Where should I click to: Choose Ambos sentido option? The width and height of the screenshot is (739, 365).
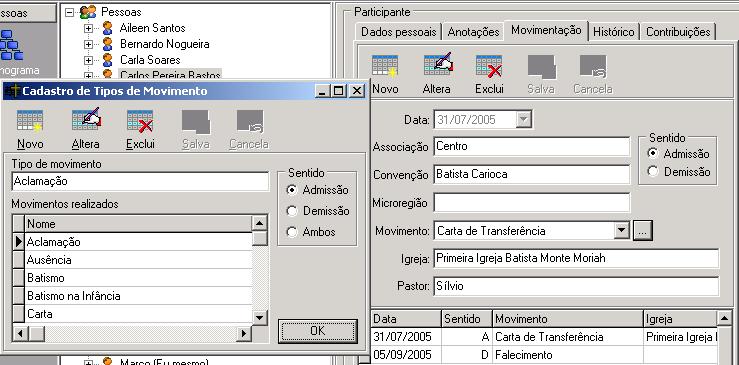click(x=292, y=232)
